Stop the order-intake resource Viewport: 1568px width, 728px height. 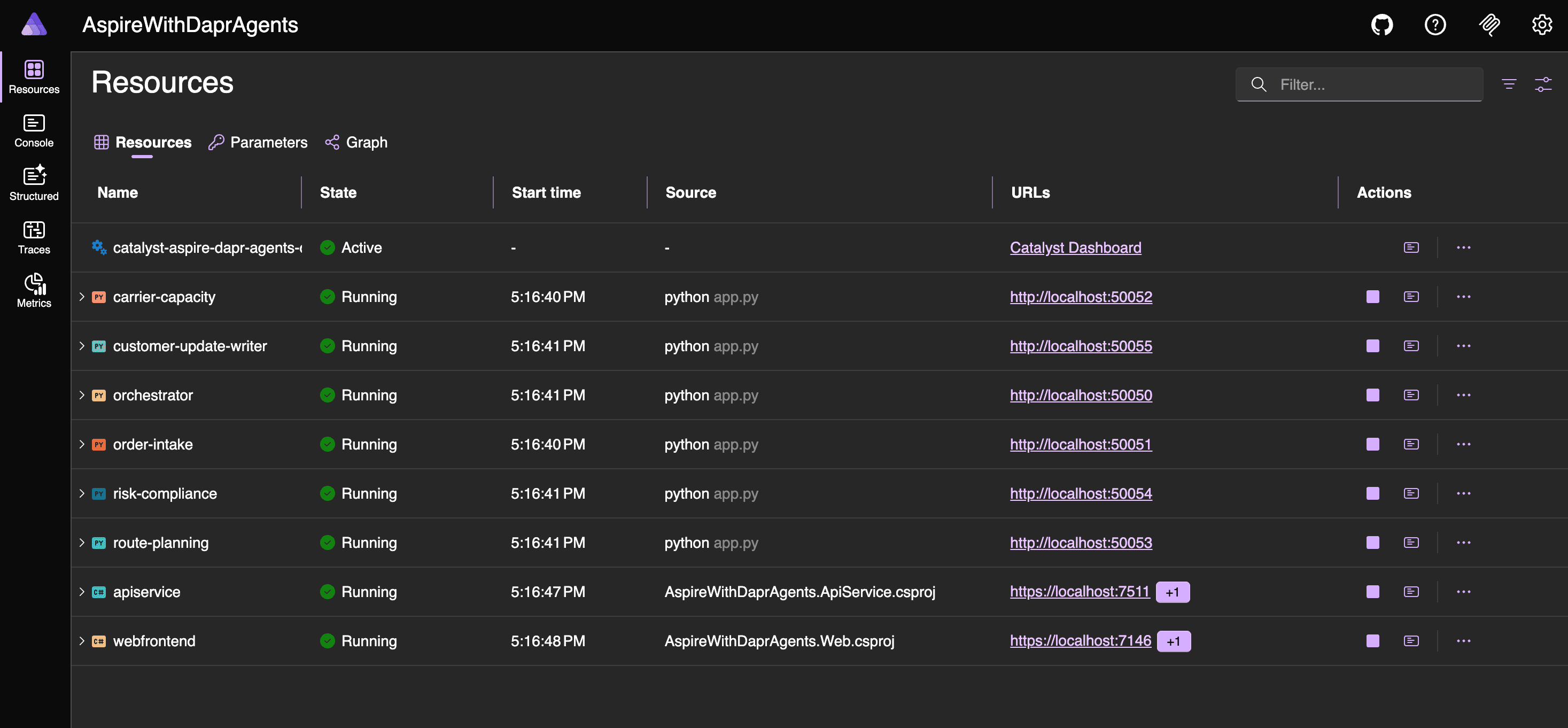[x=1372, y=444]
